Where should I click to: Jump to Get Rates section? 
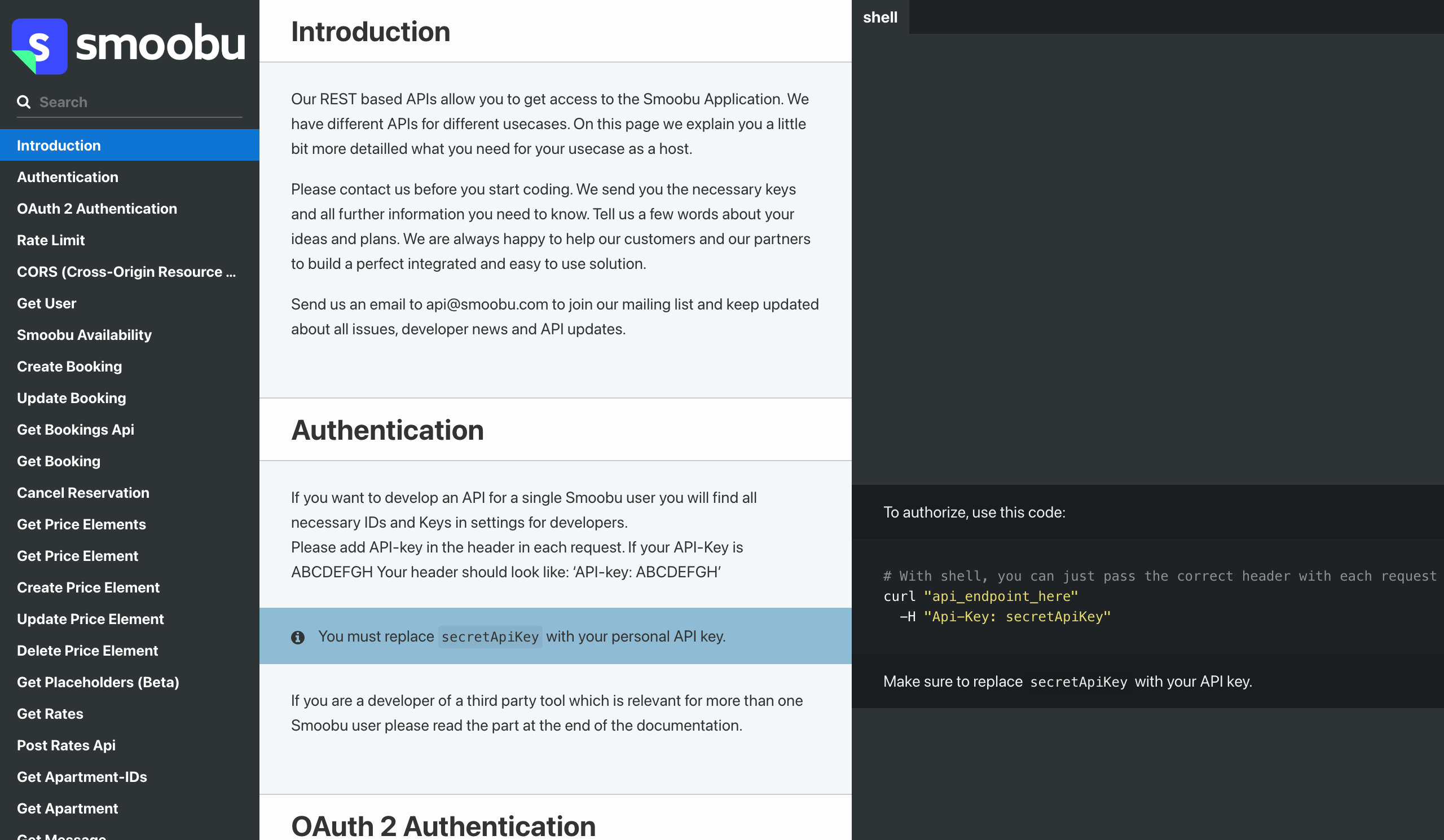[130, 714]
